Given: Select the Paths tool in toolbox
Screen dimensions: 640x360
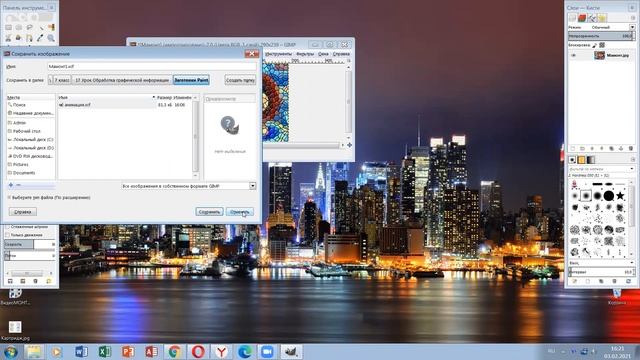Looking at the screenshot, I should coord(29,38).
